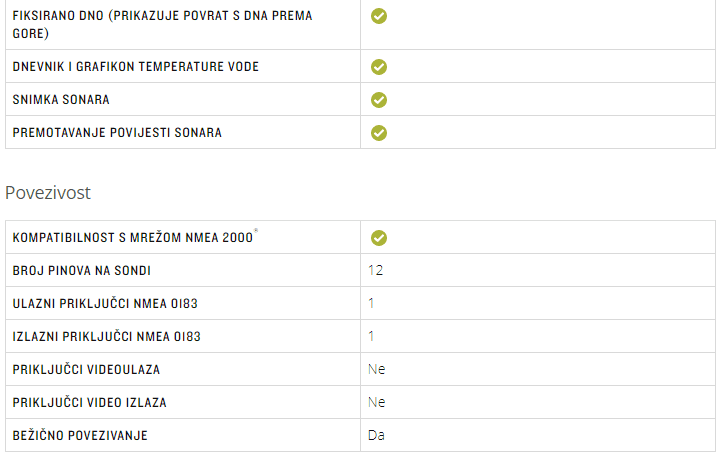Select the Priključci videoulaza label
Image resolution: width=721 pixels, height=458 pixels.
pos(86,370)
